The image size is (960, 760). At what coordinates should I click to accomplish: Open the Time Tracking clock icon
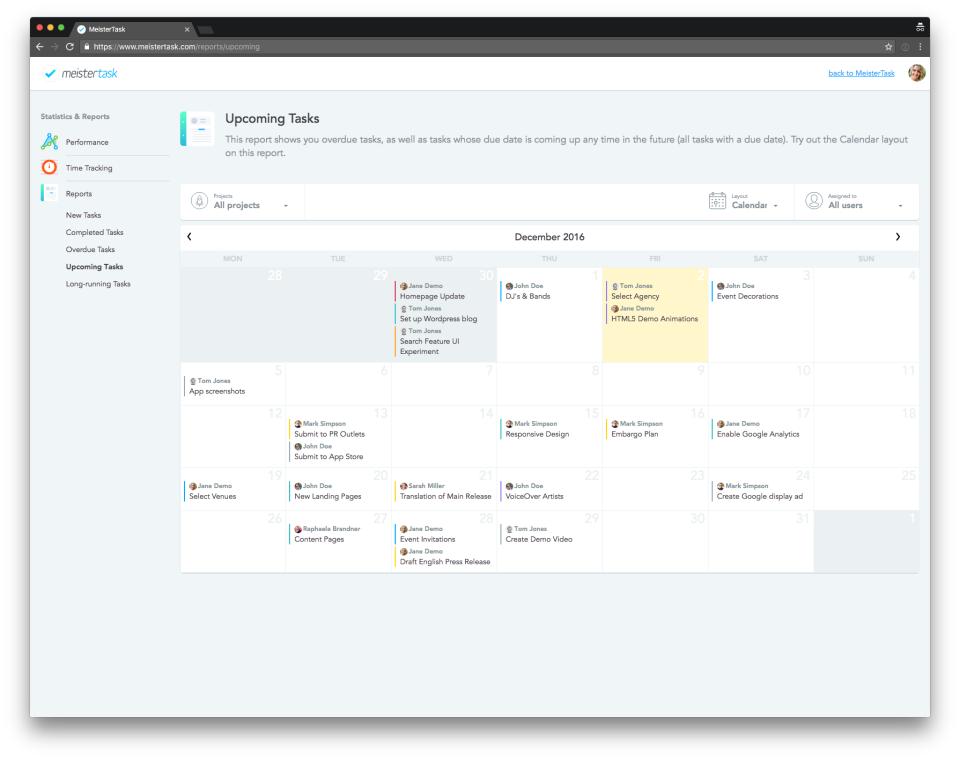tap(50, 167)
